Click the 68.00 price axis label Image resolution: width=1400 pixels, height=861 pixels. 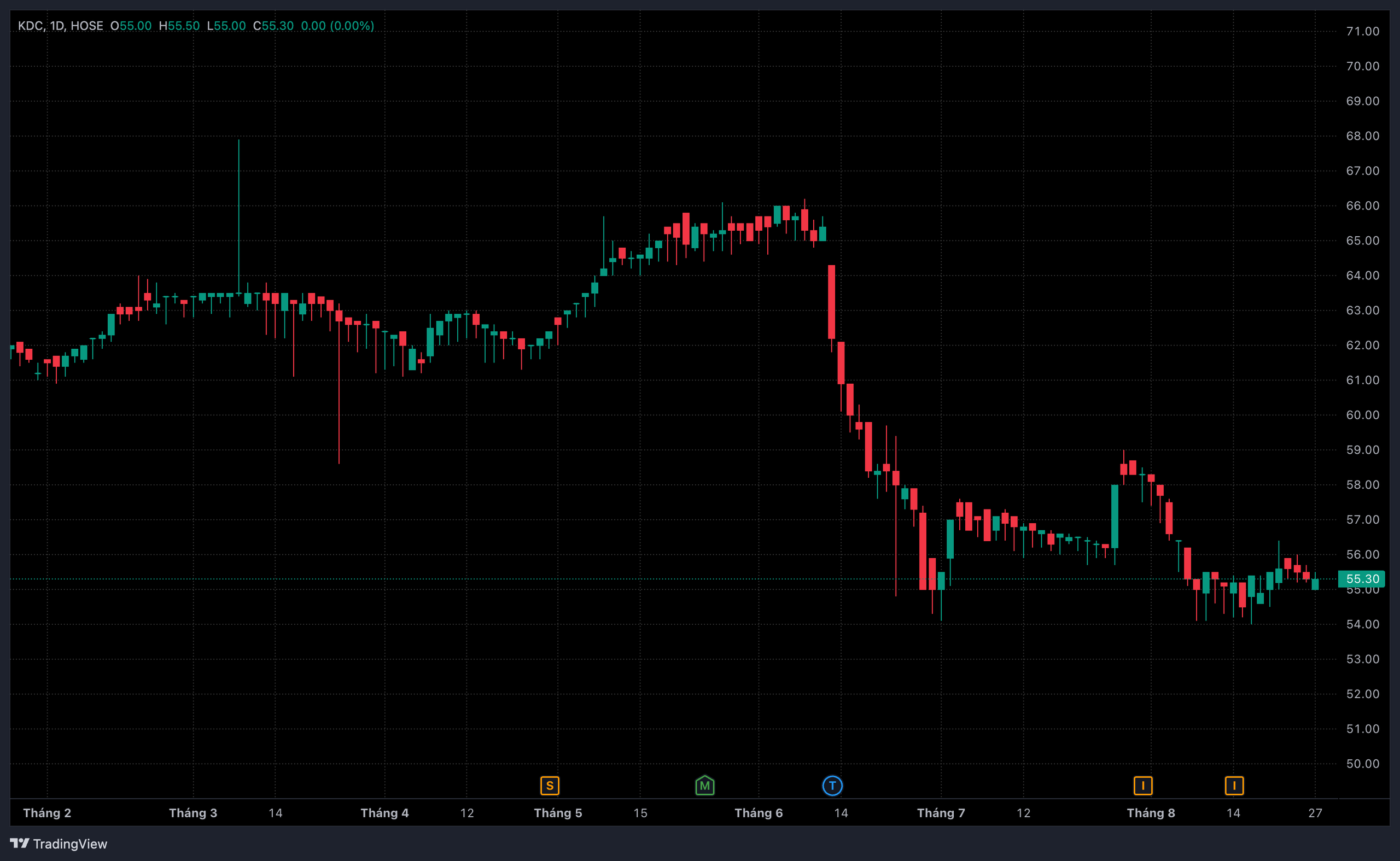(x=1362, y=136)
